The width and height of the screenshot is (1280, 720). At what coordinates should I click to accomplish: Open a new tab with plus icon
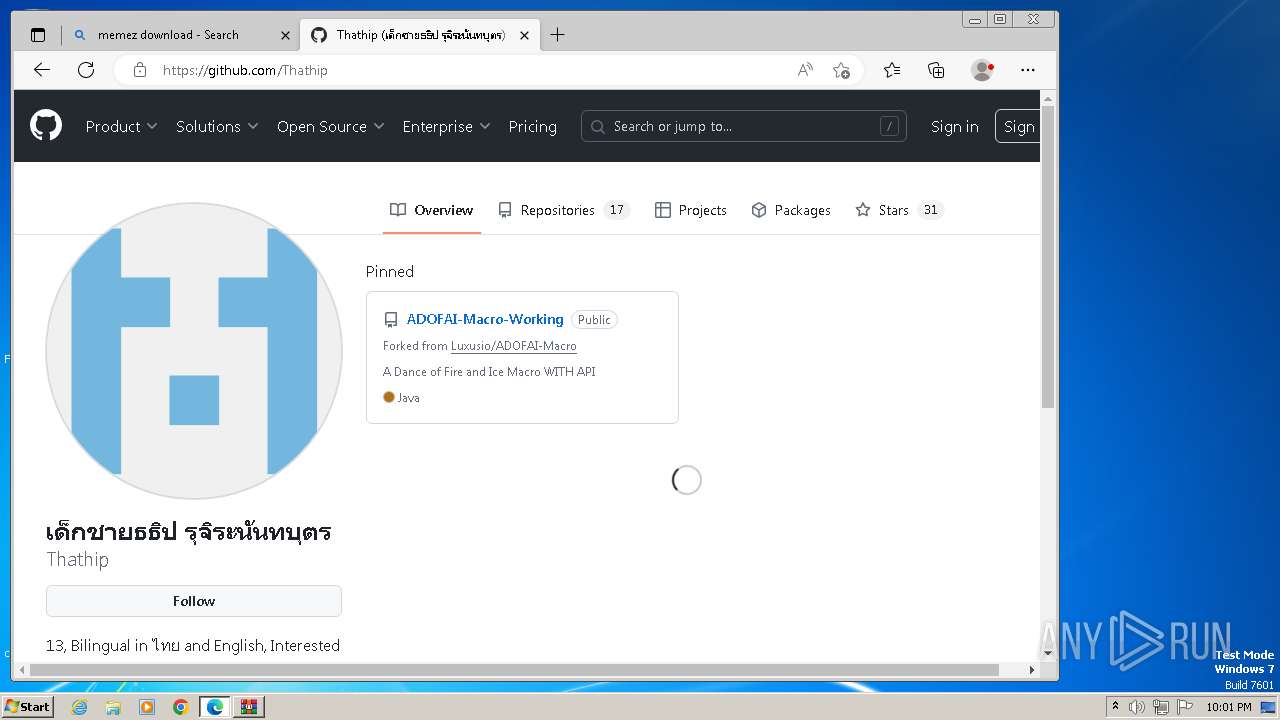click(557, 35)
